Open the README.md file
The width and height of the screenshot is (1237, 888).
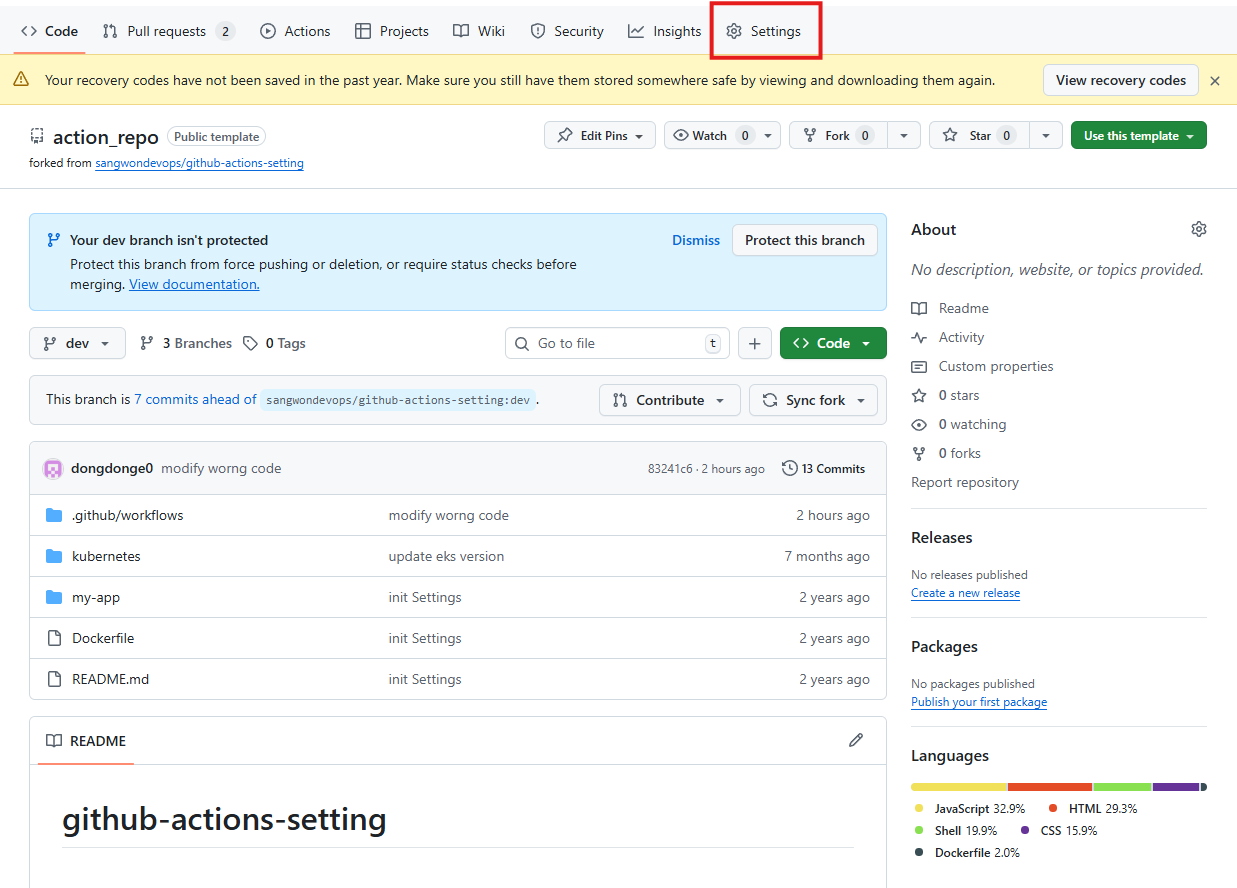[x=110, y=679]
